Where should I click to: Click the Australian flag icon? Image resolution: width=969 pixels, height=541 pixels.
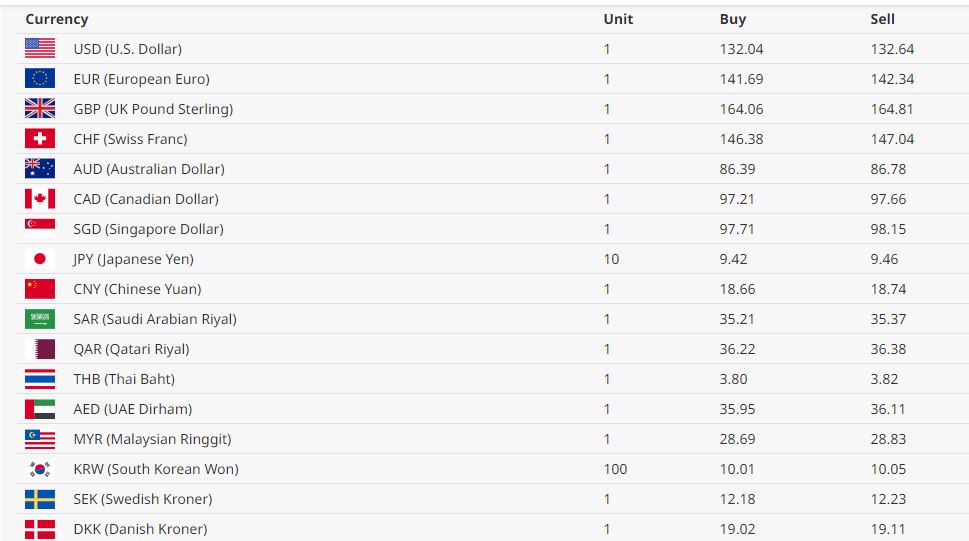[x=40, y=168]
